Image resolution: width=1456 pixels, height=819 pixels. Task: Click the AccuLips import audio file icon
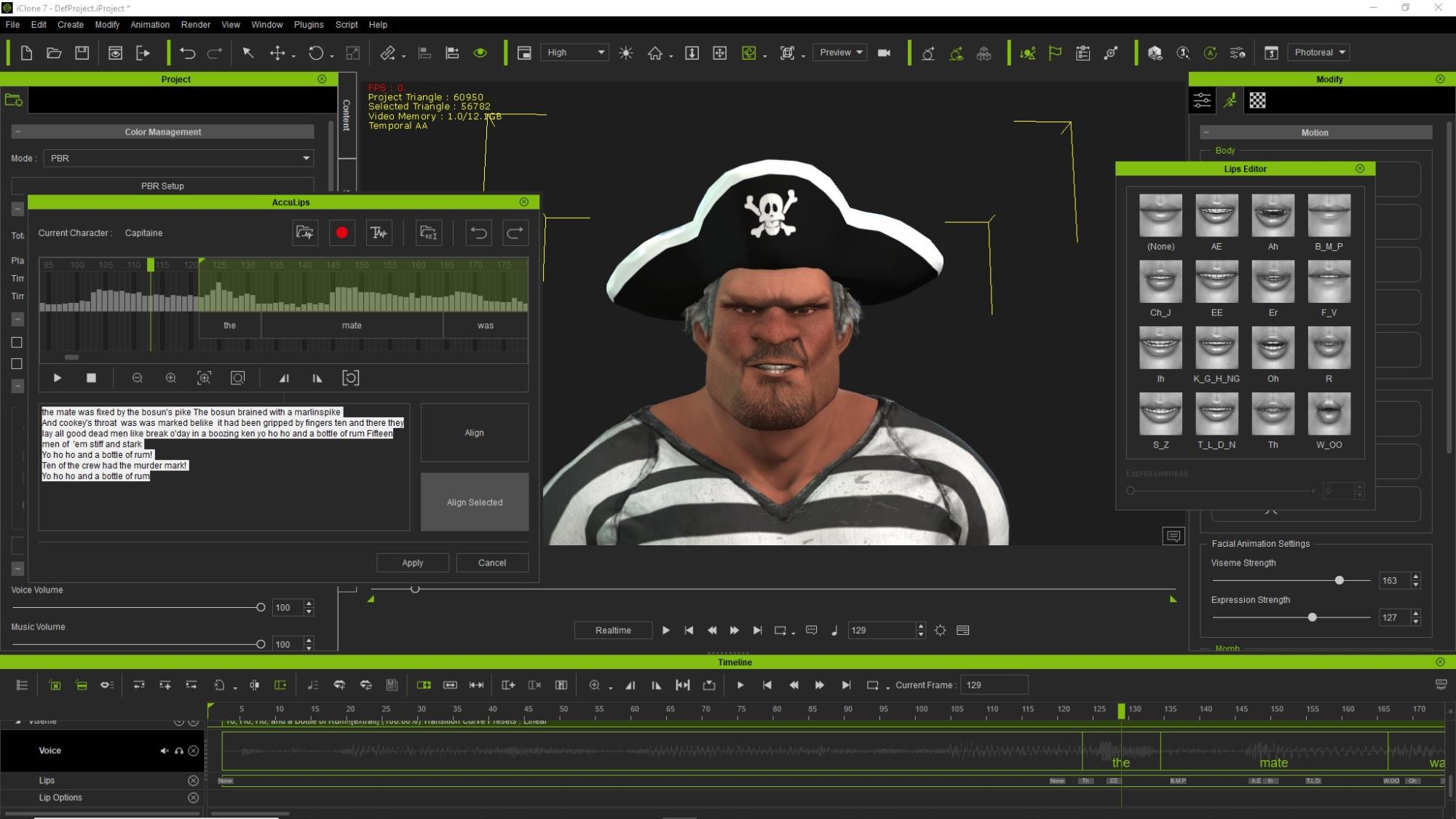(304, 233)
